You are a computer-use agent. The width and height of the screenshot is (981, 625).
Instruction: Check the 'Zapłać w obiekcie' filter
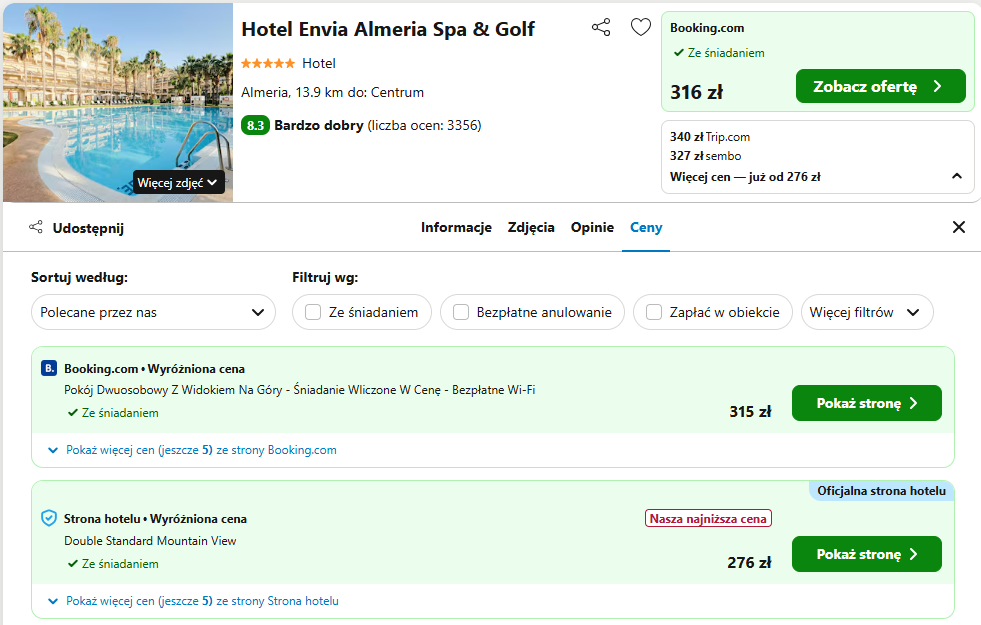tap(654, 312)
